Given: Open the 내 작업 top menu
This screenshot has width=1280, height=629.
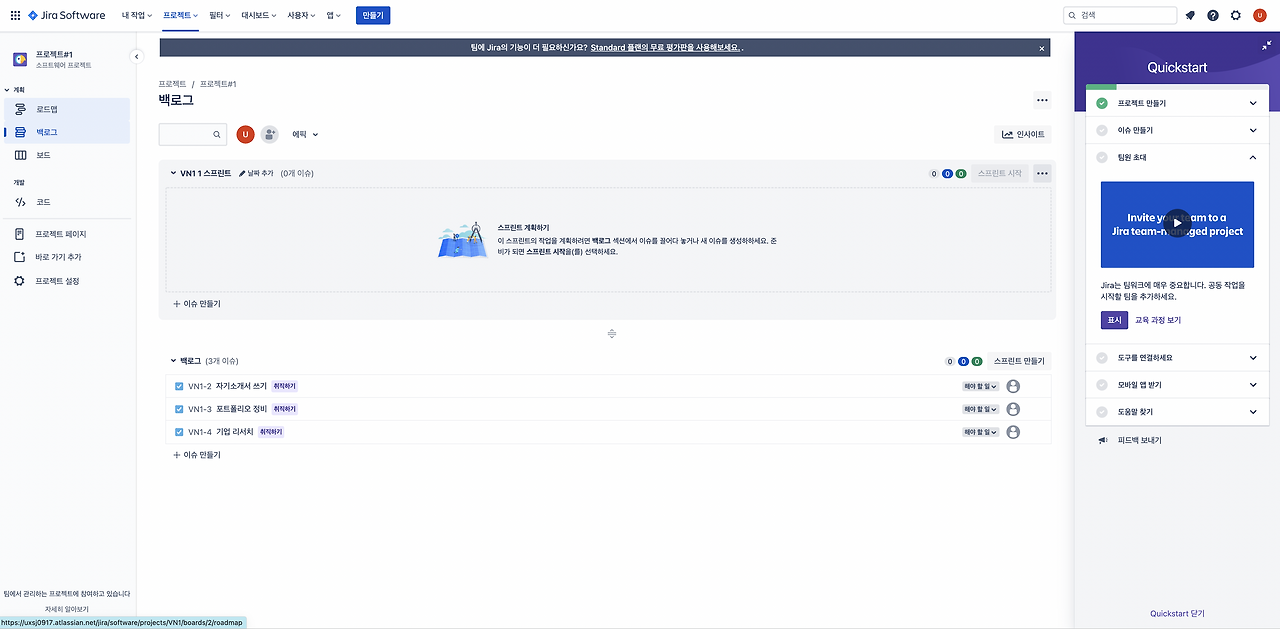Looking at the screenshot, I should click(138, 15).
